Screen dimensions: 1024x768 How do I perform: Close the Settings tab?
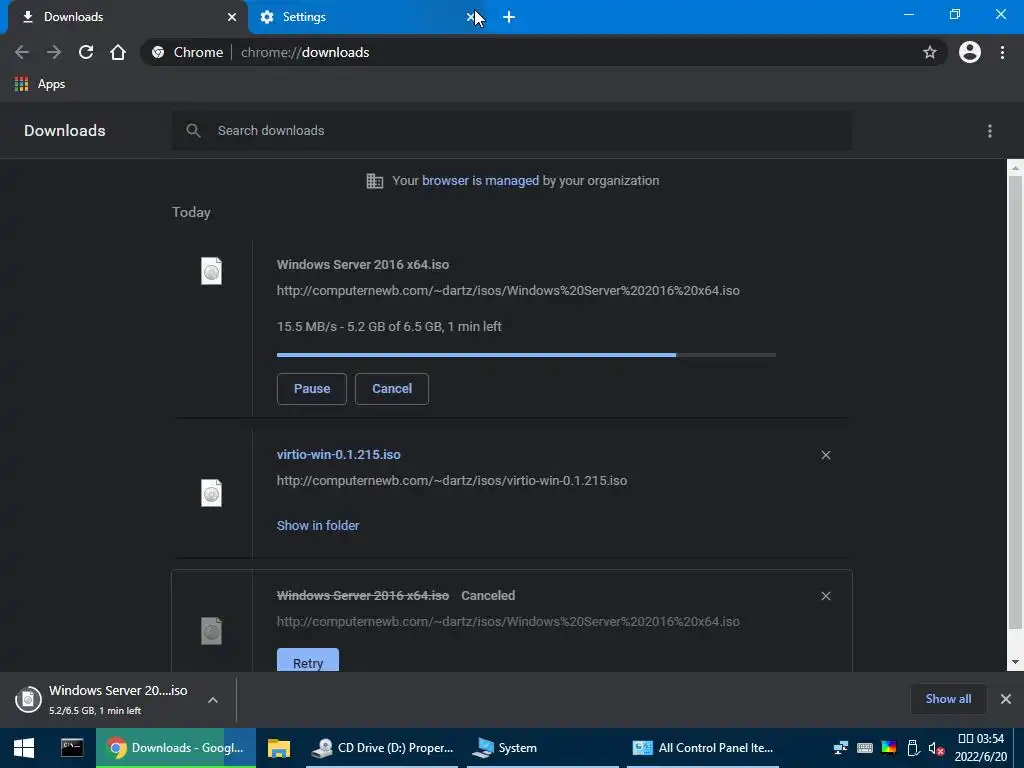(470, 17)
